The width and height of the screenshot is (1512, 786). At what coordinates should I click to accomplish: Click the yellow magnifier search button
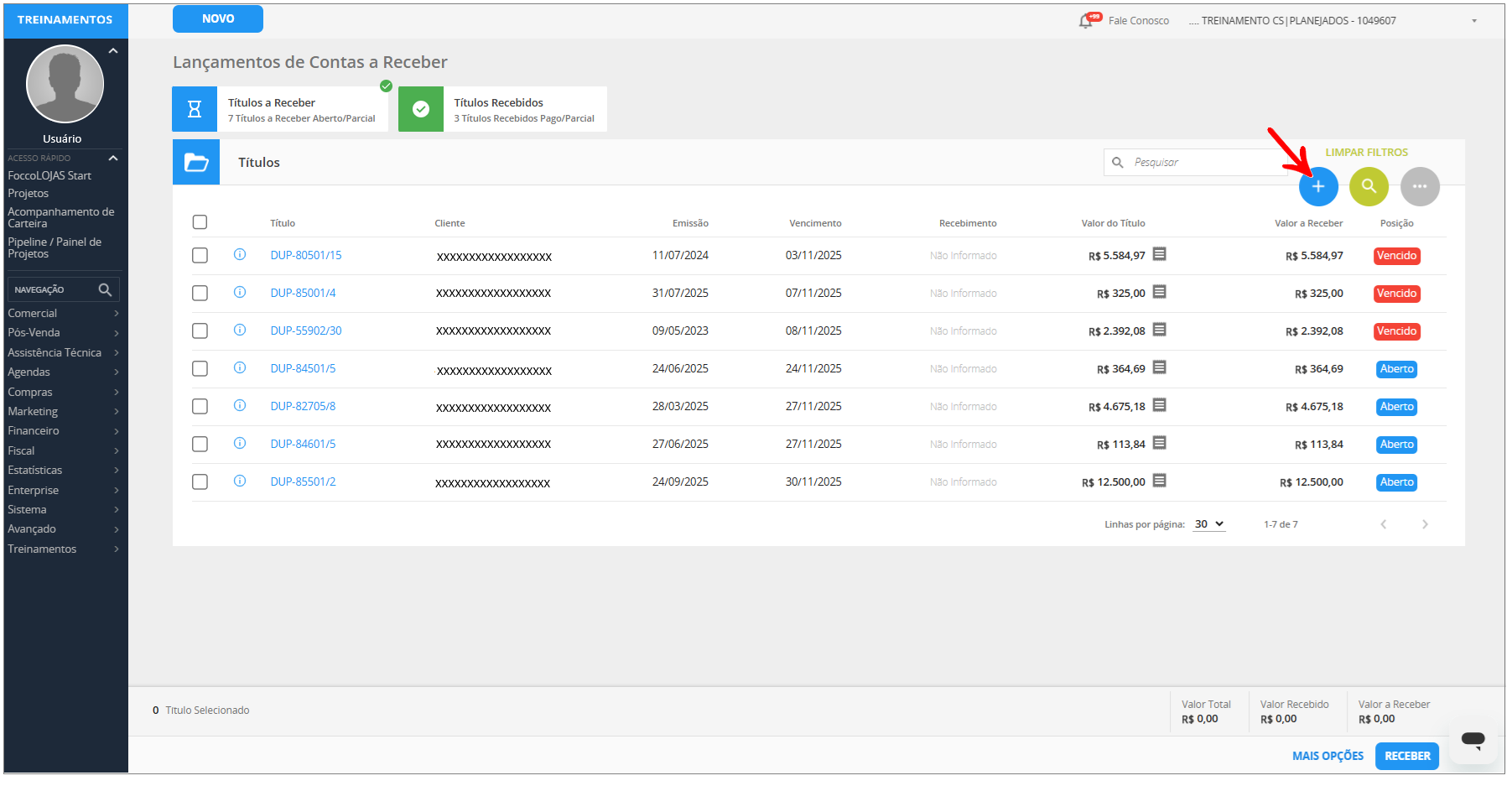click(1368, 186)
